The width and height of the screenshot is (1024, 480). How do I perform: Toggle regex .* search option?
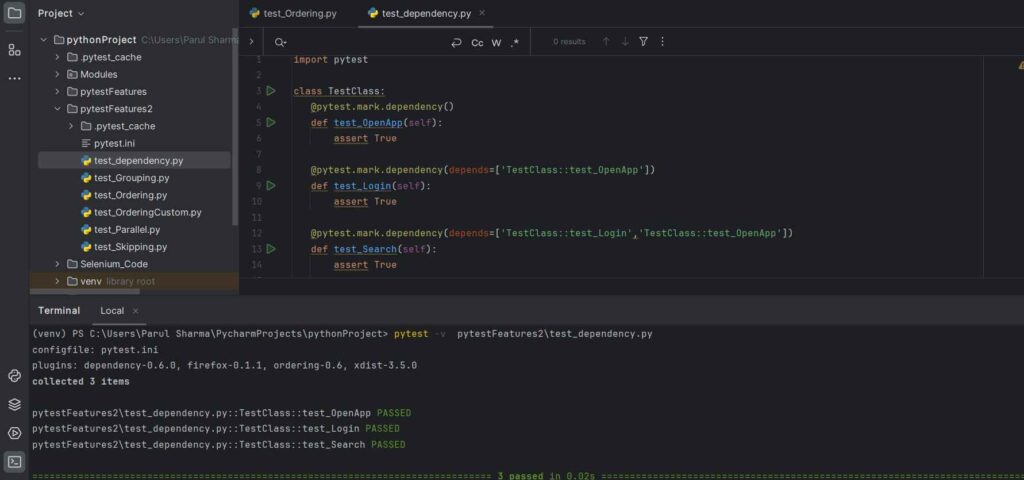515,42
